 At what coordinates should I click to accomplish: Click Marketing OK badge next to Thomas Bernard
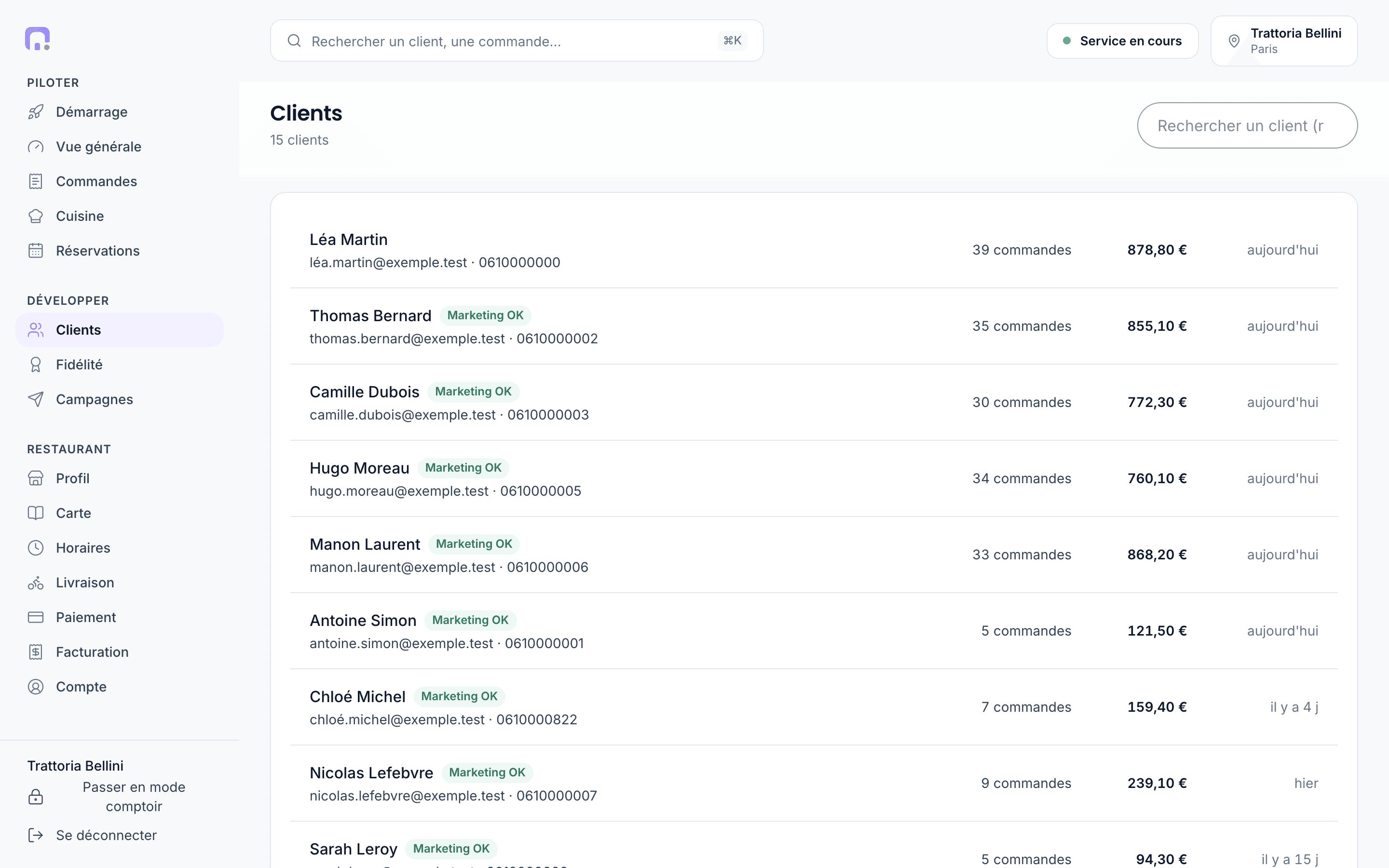tap(485, 315)
